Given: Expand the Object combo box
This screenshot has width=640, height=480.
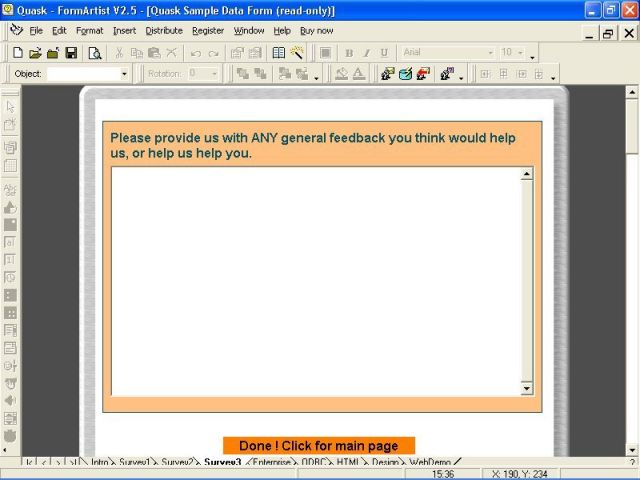Looking at the screenshot, I should (x=124, y=74).
